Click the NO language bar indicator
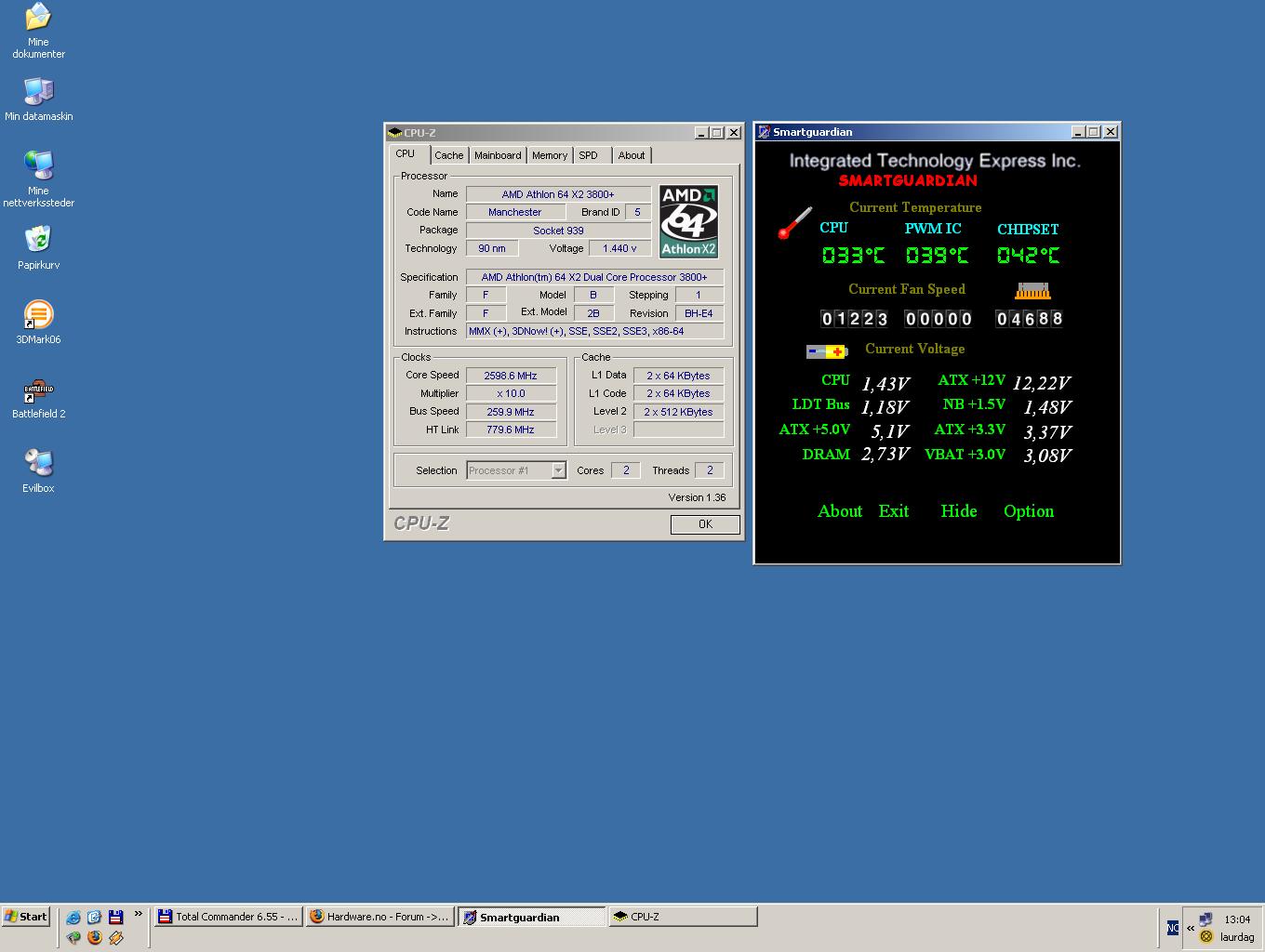Screen dimensions: 1265x952 click(1172, 928)
